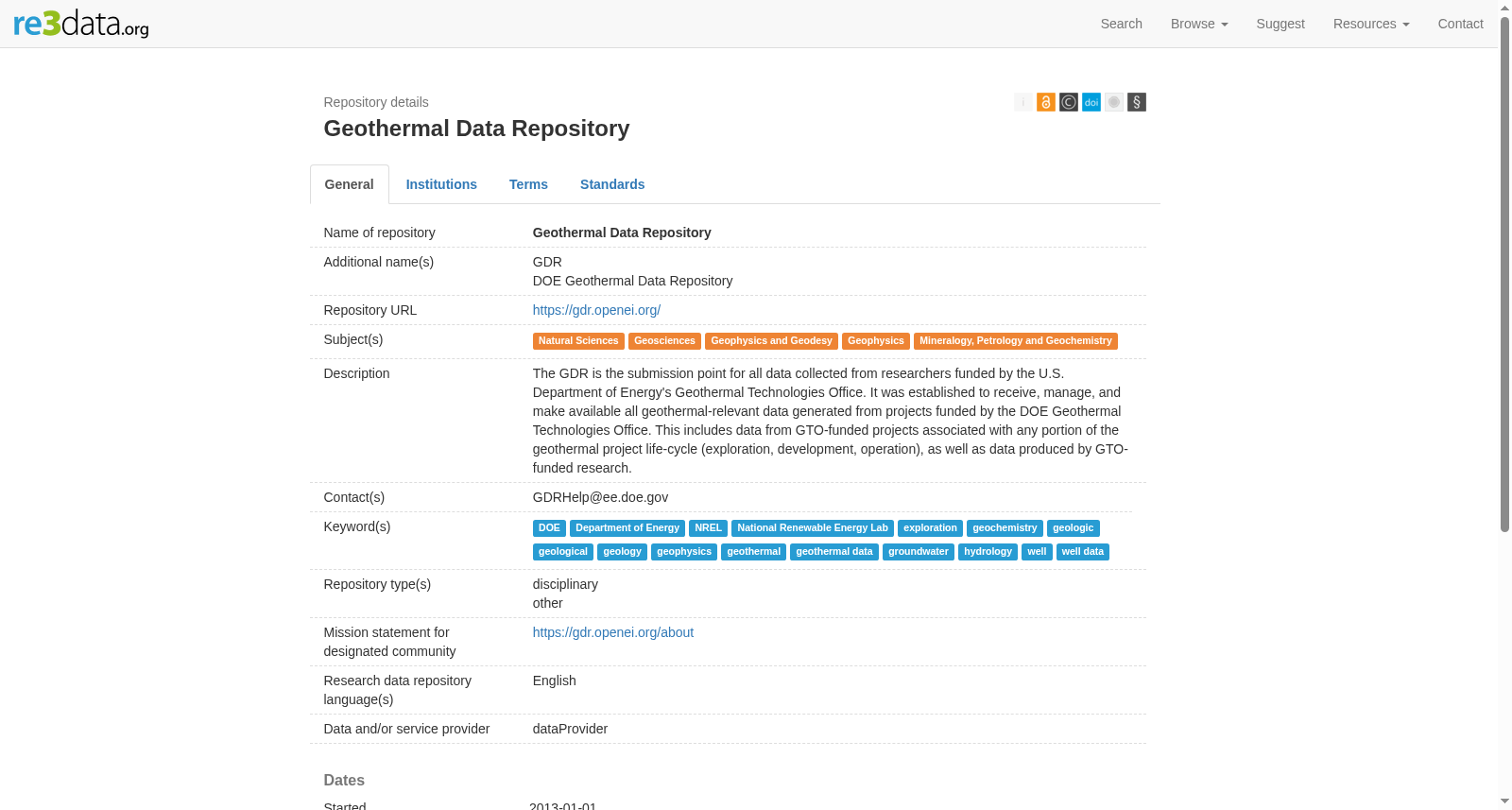
Task: Click the greyed-out certificate seal badge
Action: pos(1114,102)
